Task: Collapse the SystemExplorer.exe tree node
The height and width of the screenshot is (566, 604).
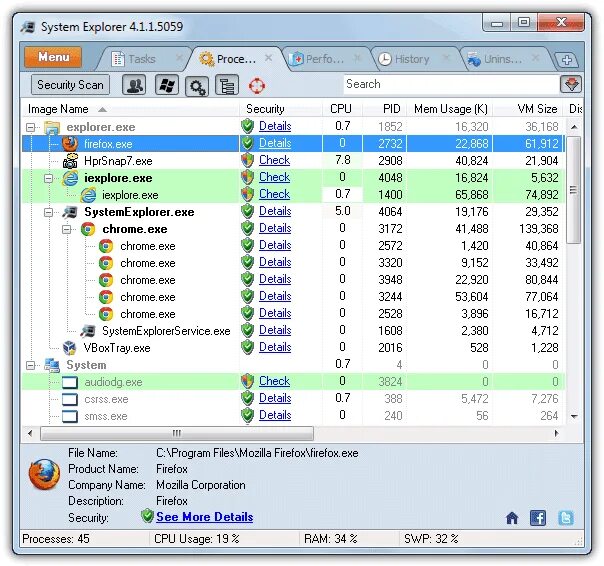Action: (x=49, y=212)
